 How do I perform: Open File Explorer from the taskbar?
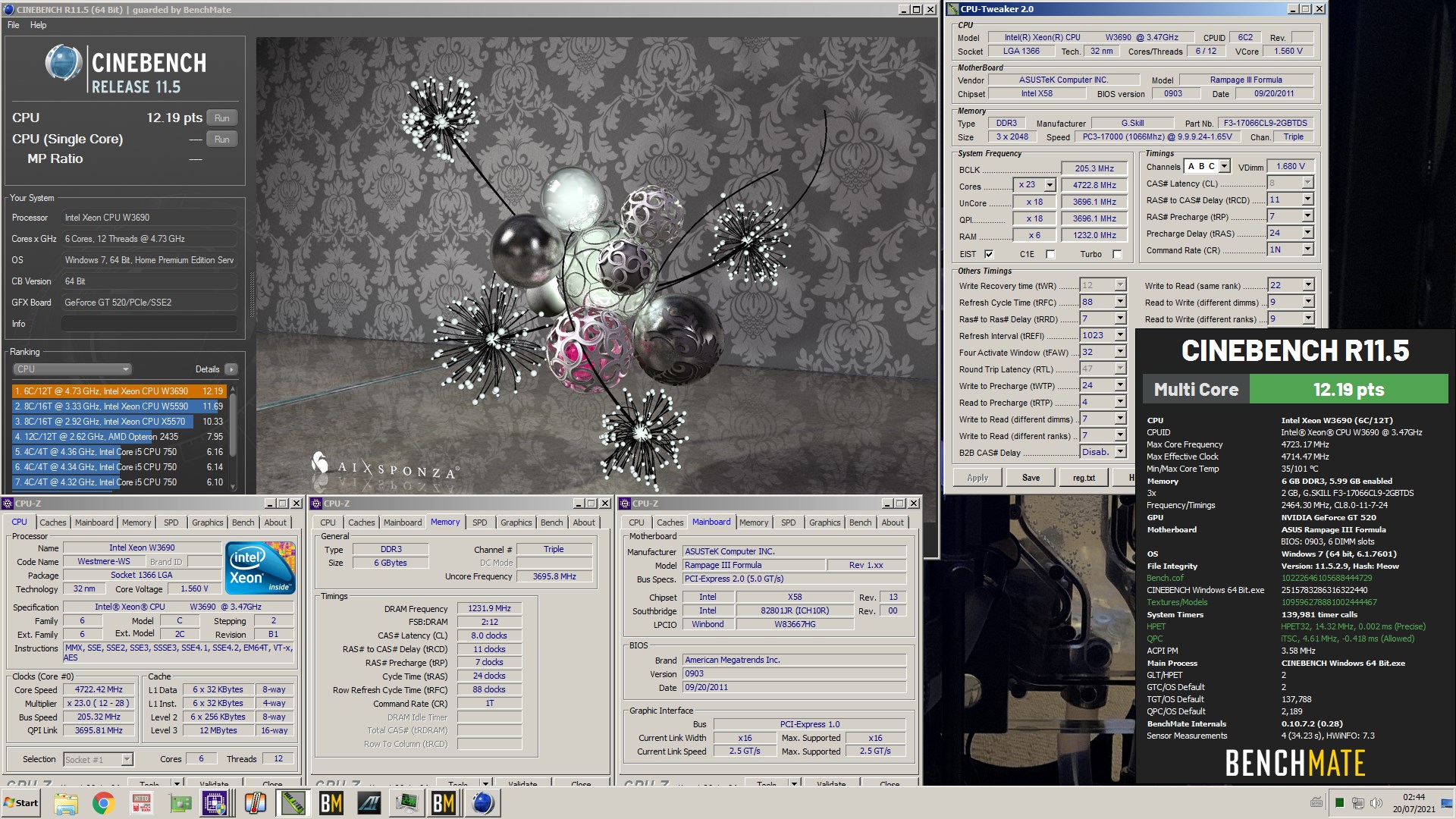(x=66, y=803)
